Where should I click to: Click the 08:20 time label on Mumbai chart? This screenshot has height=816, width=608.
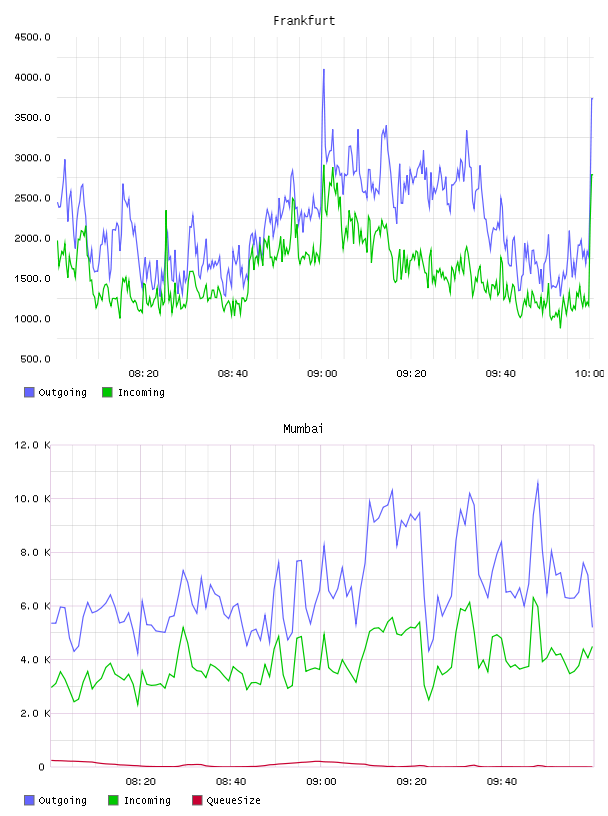click(x=141, y=782)
